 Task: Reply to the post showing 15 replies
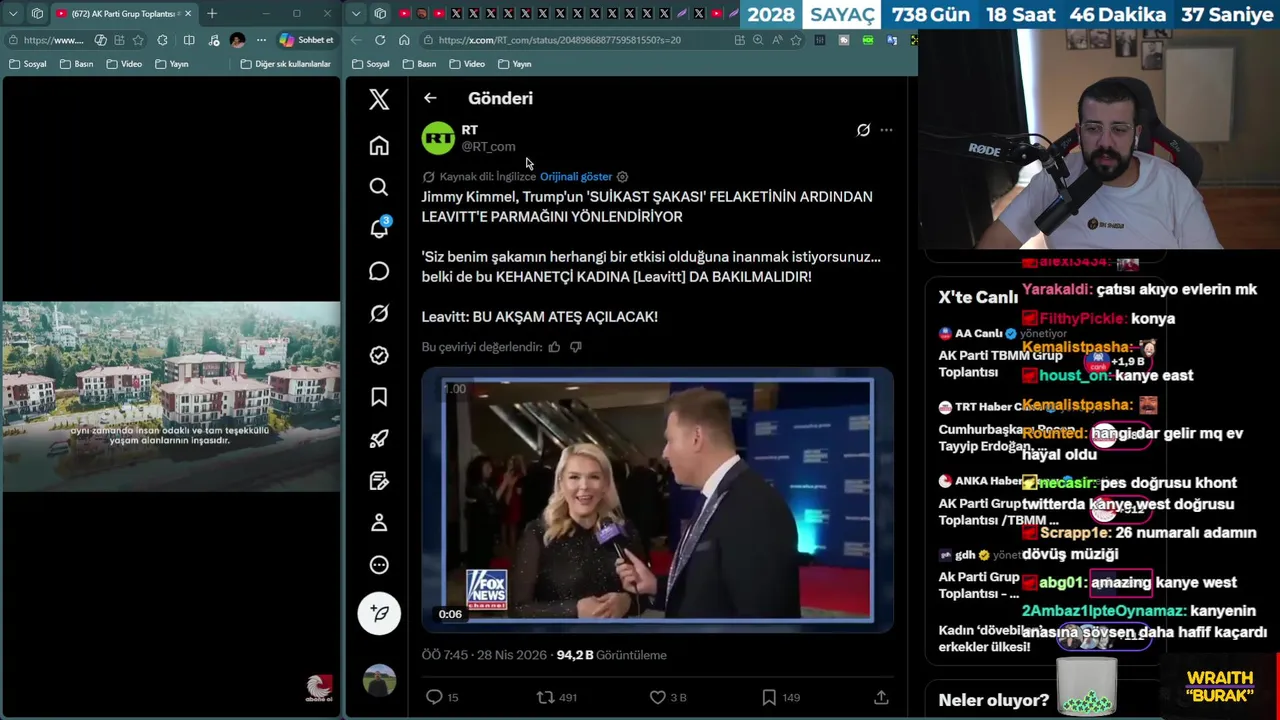(442, 697)
